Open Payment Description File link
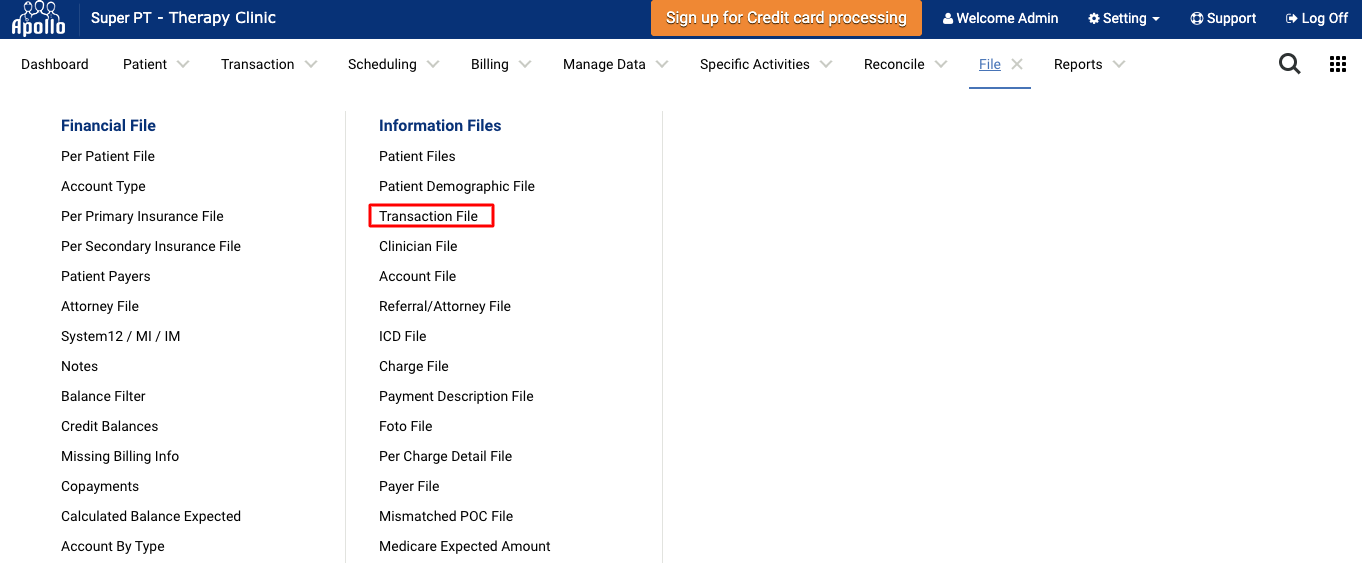Screen dimensions: 1362x563 [x=456, y=396]
